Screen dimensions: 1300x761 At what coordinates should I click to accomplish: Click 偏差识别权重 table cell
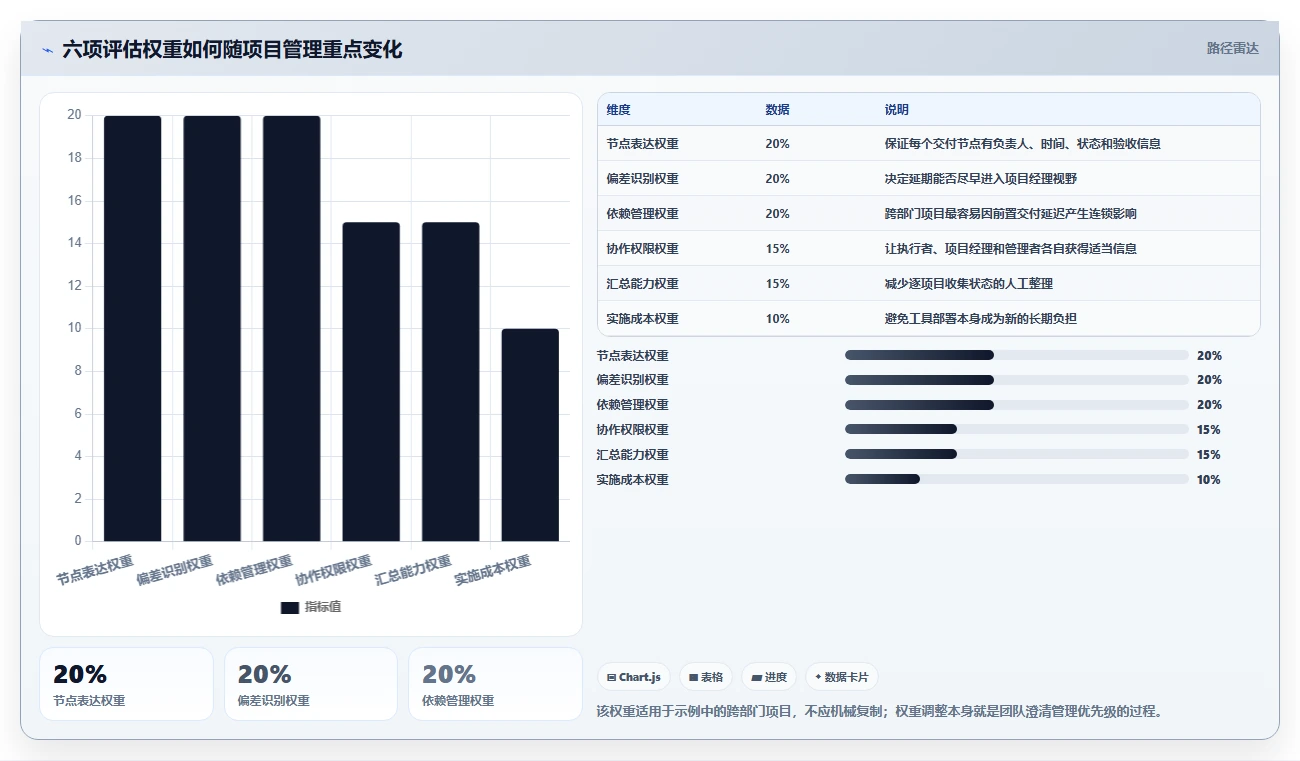(x=642, y=179)
